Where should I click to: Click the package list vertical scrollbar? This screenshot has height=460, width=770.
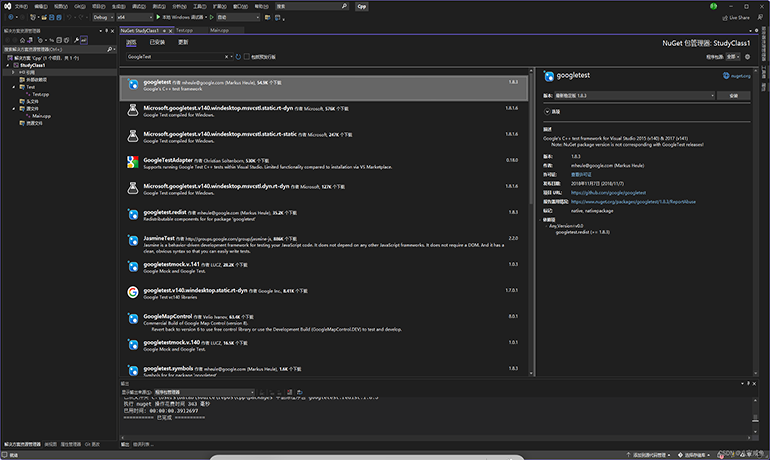pyautogui.click(x=531, y=221)
